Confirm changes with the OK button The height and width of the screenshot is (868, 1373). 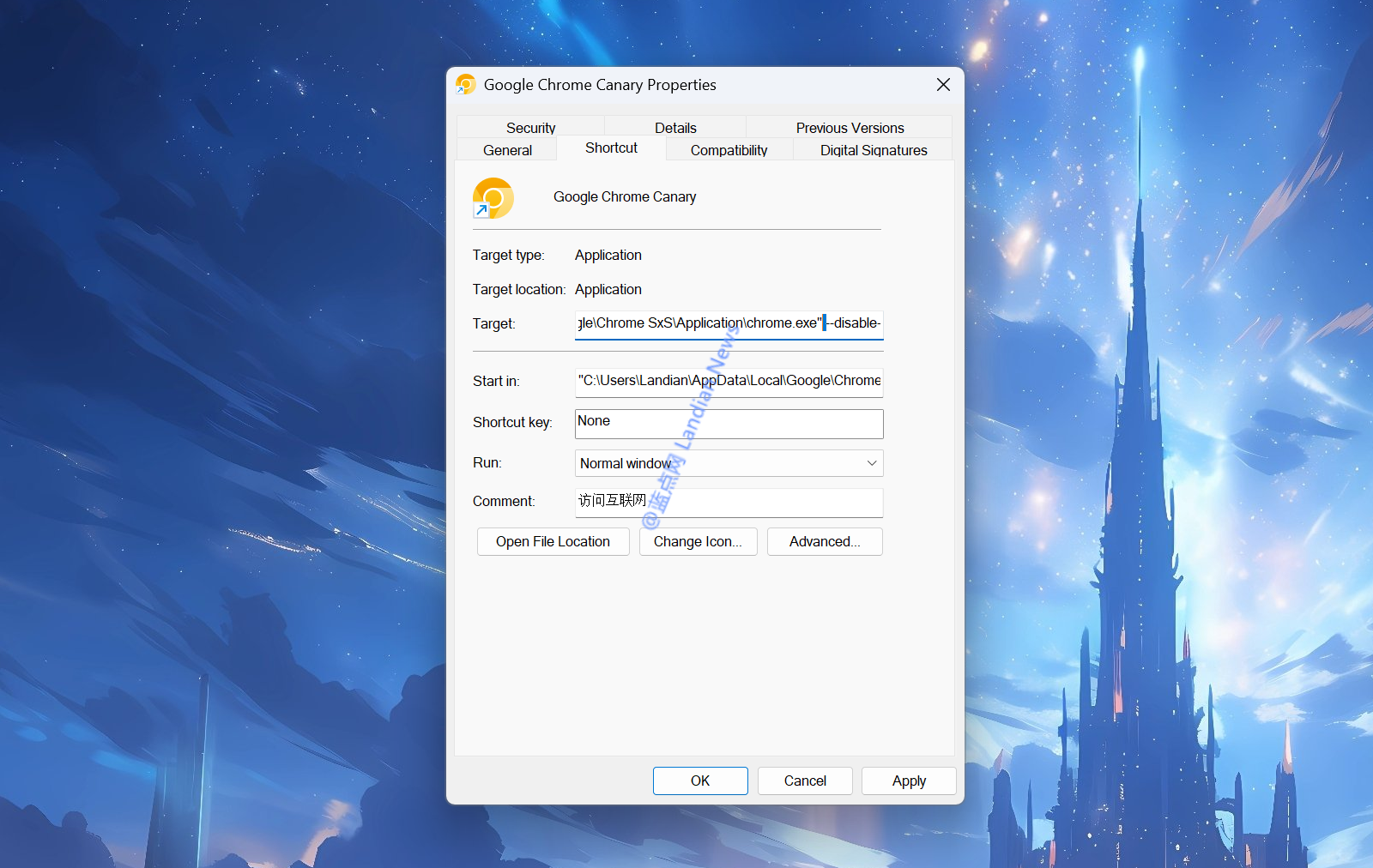700,781
